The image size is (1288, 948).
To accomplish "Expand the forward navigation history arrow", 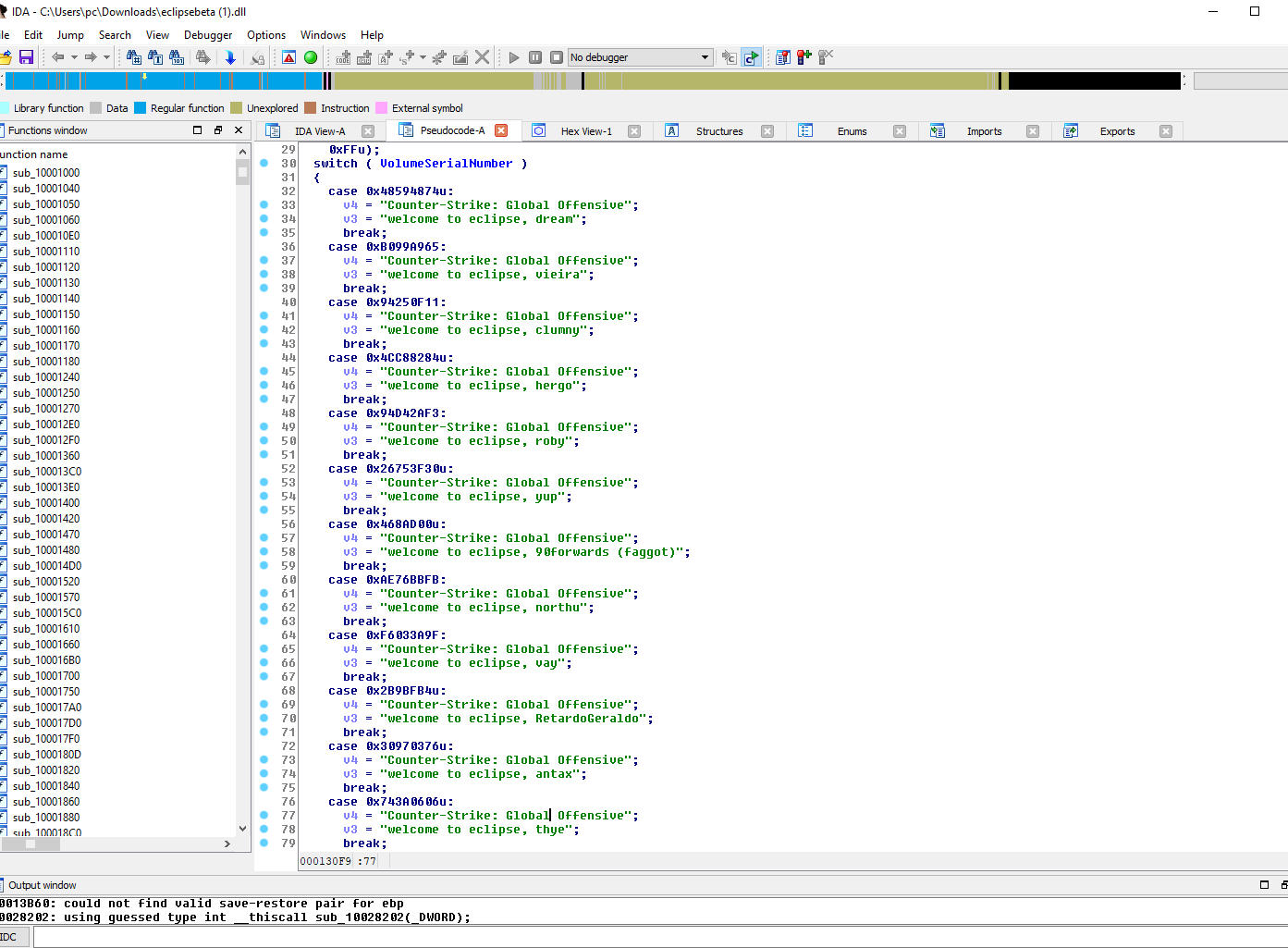I will pyautogui.click(x=106, y=57).
